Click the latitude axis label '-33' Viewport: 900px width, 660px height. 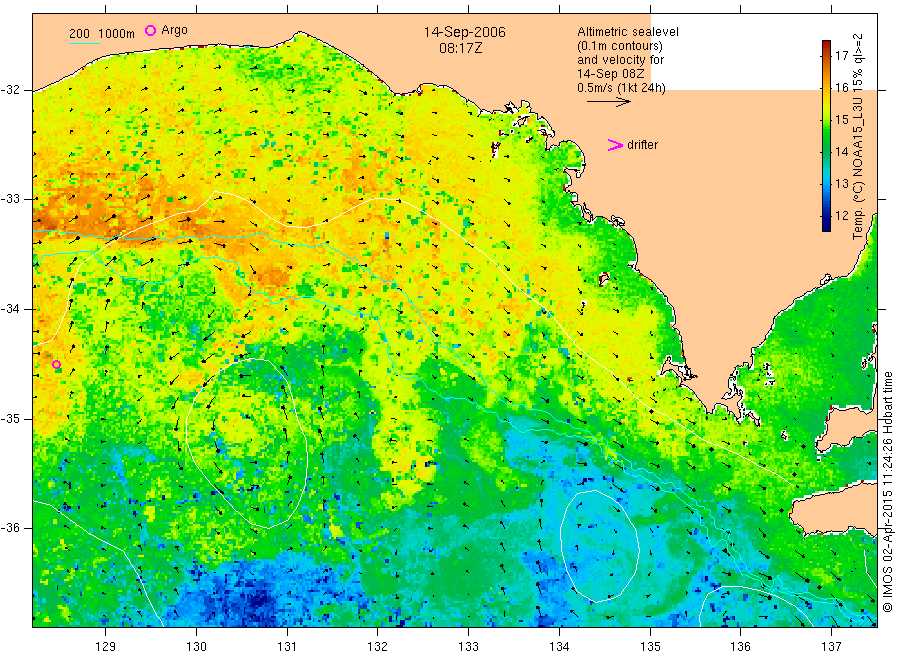pyautogui.click(x=10, y=199)
